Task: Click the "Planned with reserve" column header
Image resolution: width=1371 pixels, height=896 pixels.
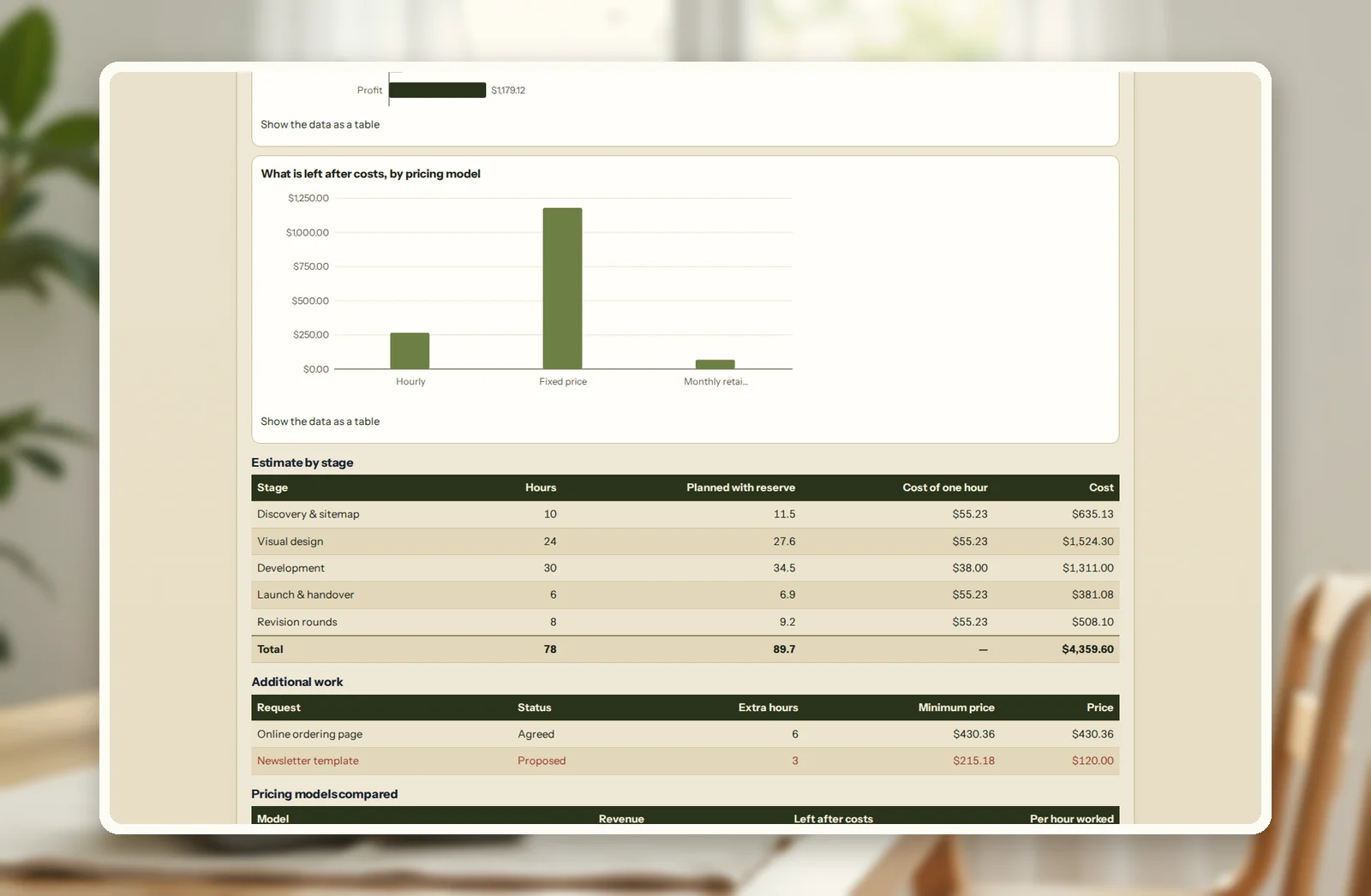Action: 740,487
